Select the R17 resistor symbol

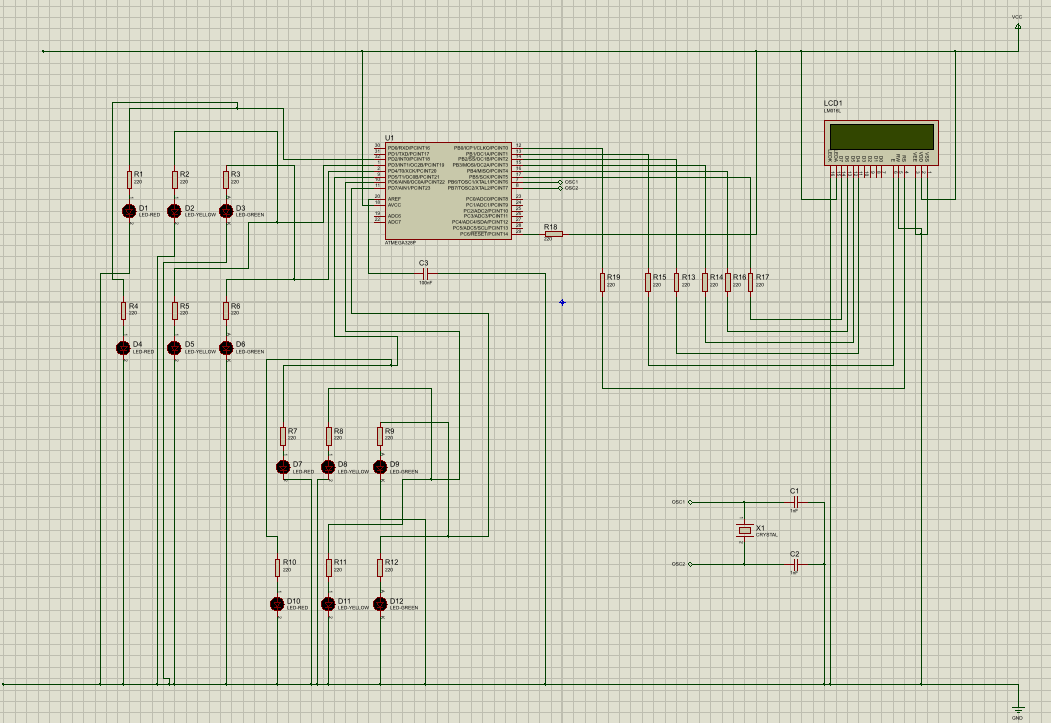pos(751,282)
